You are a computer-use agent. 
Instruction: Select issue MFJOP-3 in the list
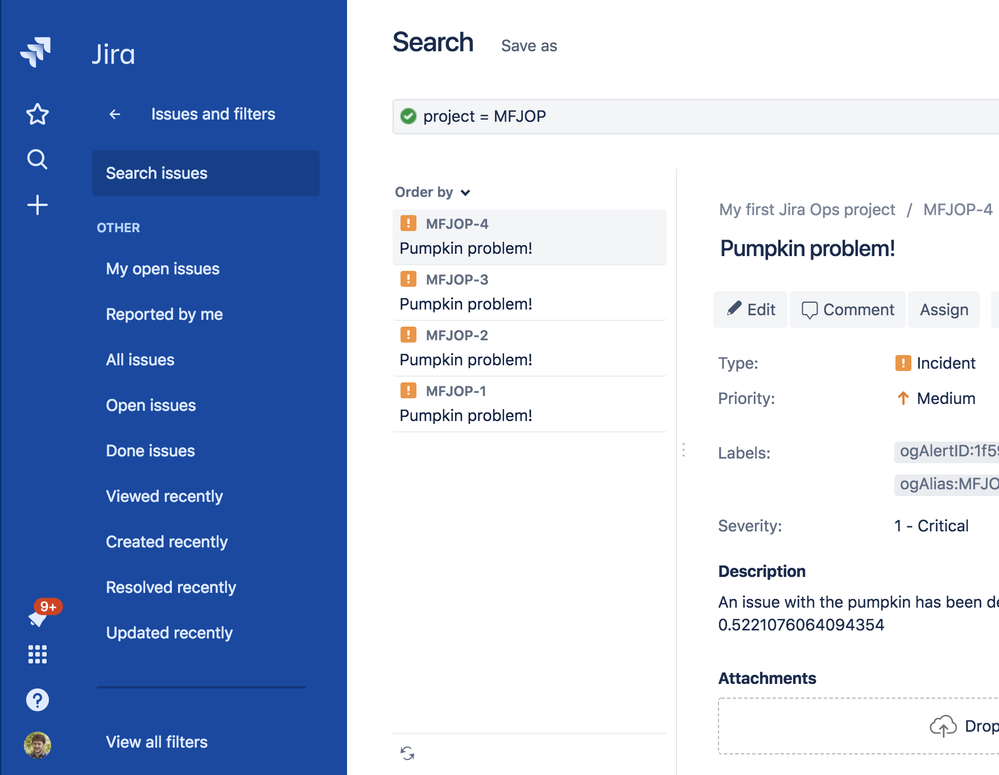click(529, 292)
